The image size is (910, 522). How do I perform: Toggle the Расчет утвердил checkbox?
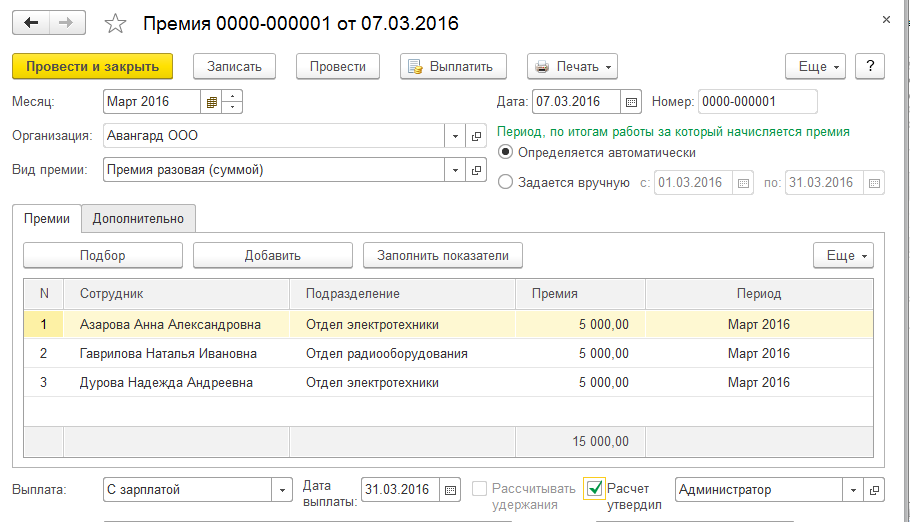595,489
